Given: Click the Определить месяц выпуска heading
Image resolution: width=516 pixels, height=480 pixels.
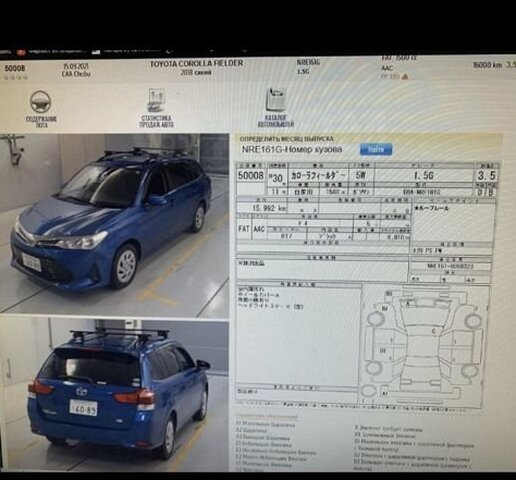Looking at the screenshot, I should pyautogui.click(x=286, y=139).
